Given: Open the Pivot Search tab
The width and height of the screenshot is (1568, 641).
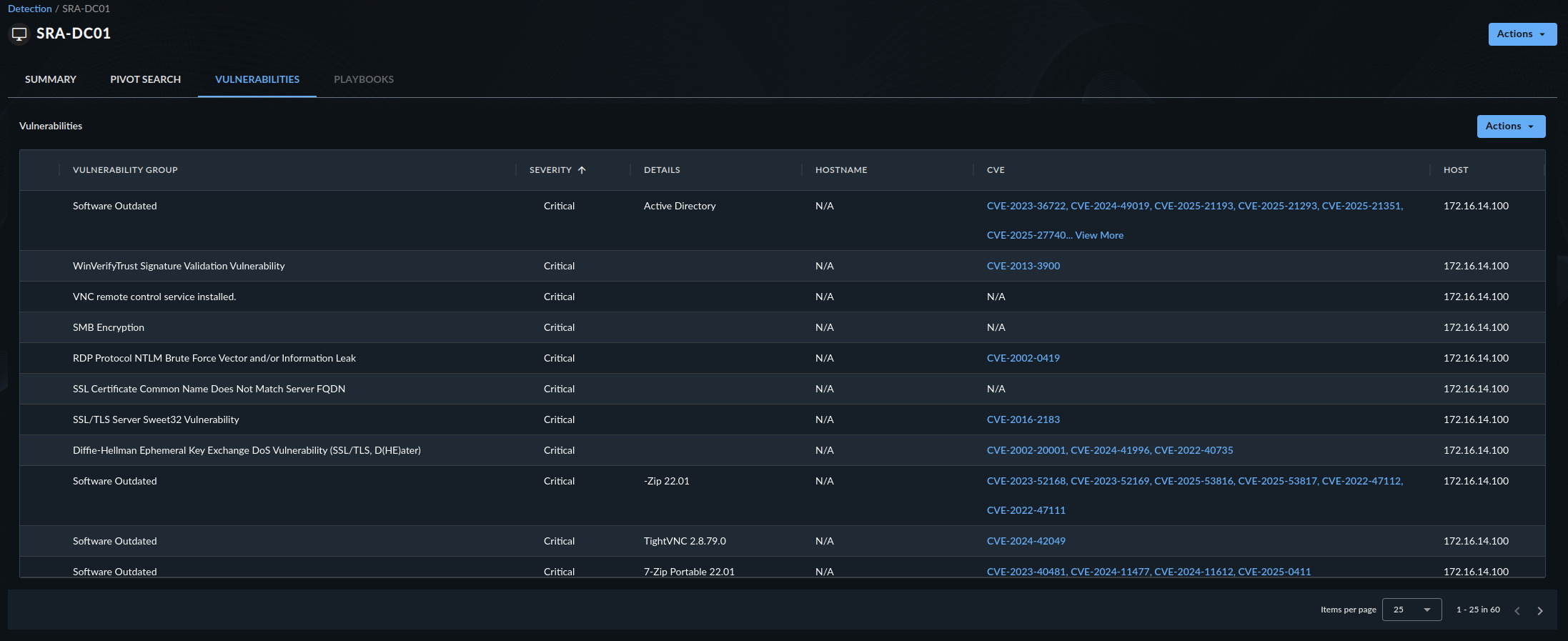Looking at the screenshot, I should [x=145, y=79].
